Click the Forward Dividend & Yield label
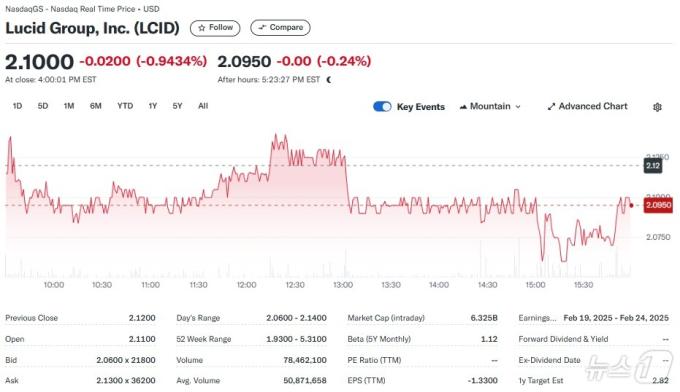This screenshot has width=680, height=392. pyautogui.click(x=563, y=339)
